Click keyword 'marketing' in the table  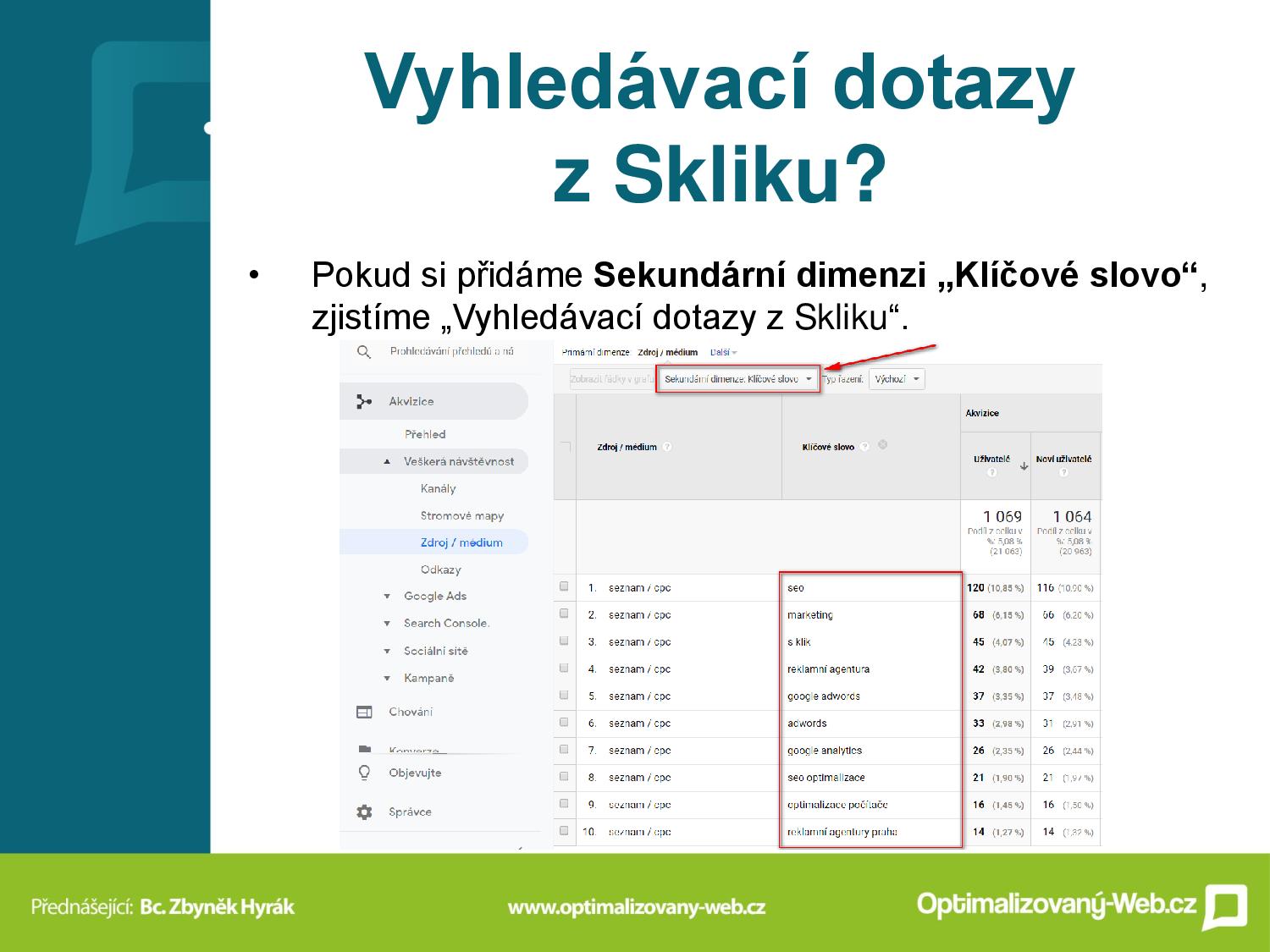809,614
